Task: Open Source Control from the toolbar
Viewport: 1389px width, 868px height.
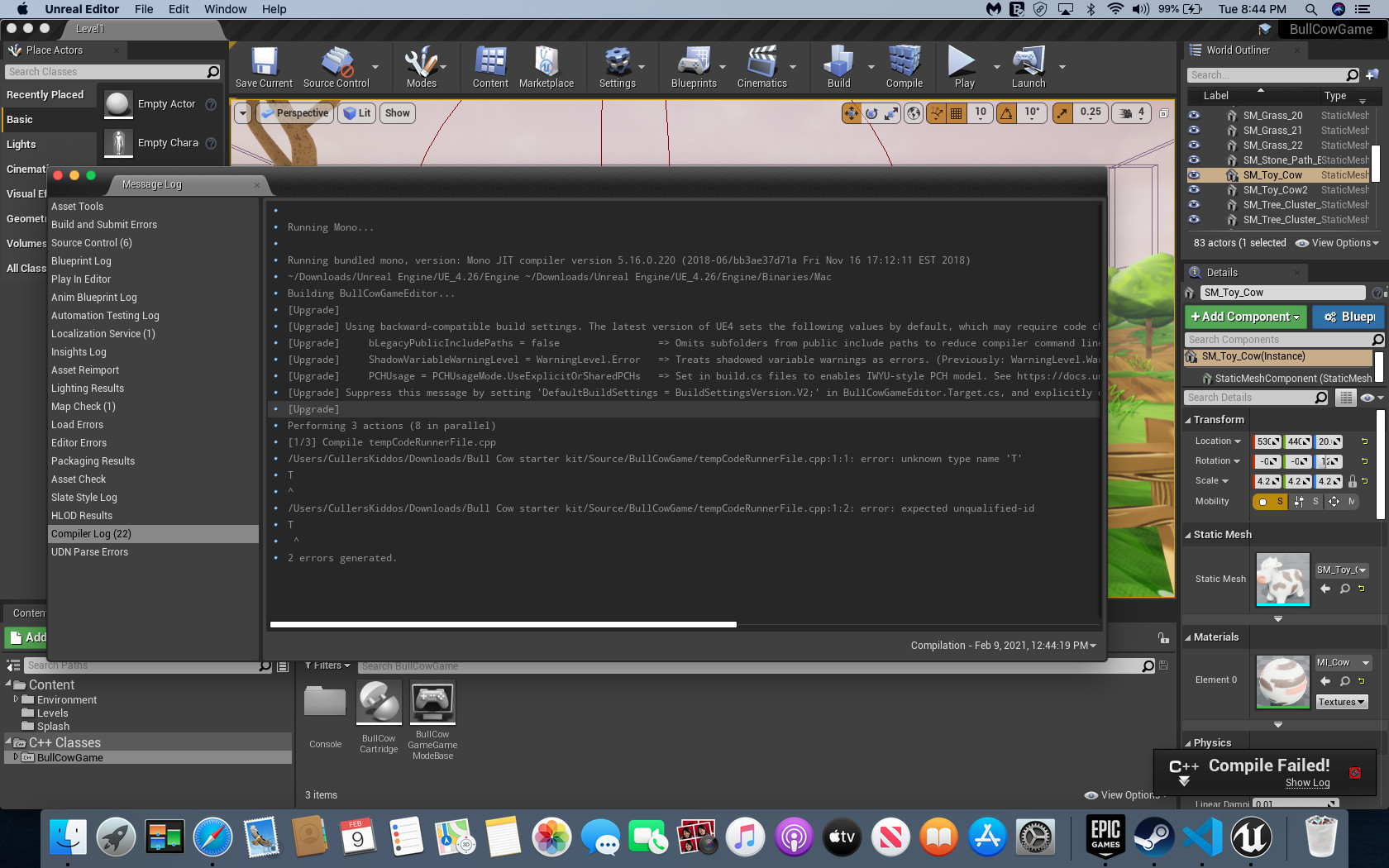Action: [x=337, y=68]
